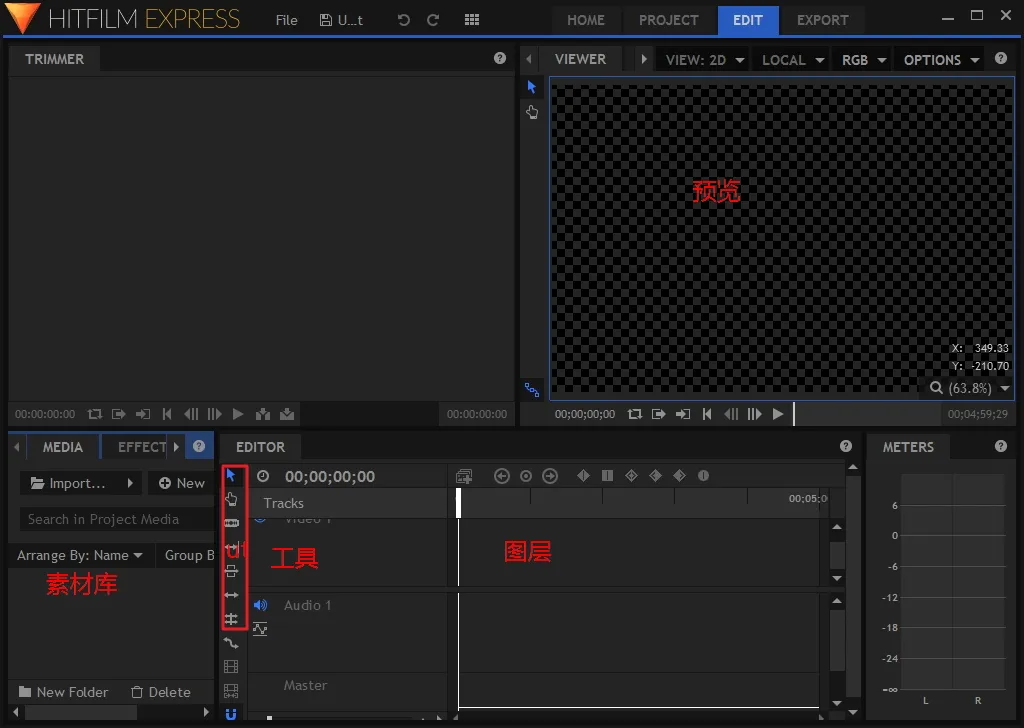Screen dimensions: 1024x728
Task: Toggle Video 1 track visibility eye
Action: [260, 520]
